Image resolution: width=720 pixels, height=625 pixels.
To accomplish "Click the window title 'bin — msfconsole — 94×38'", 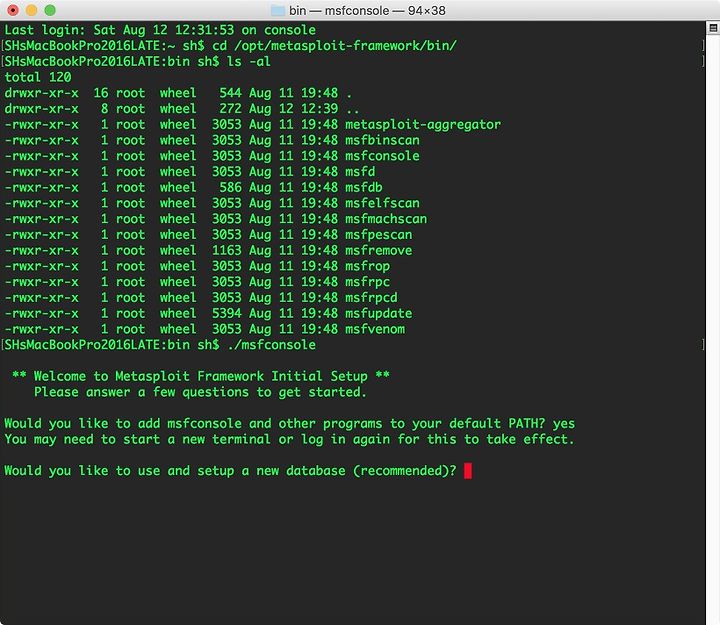I will (367, 10).
